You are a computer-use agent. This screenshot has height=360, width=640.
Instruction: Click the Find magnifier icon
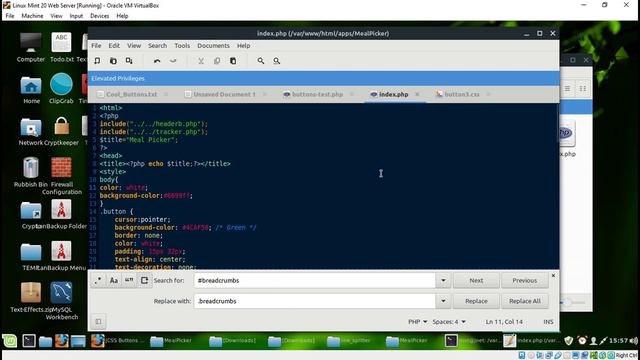pos(260,61)
